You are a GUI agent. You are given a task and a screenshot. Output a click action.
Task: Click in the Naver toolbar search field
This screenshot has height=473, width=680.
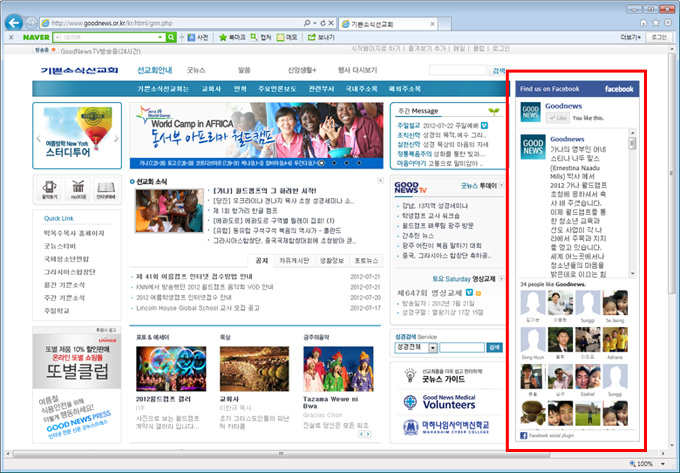click(x=108, y=37)
